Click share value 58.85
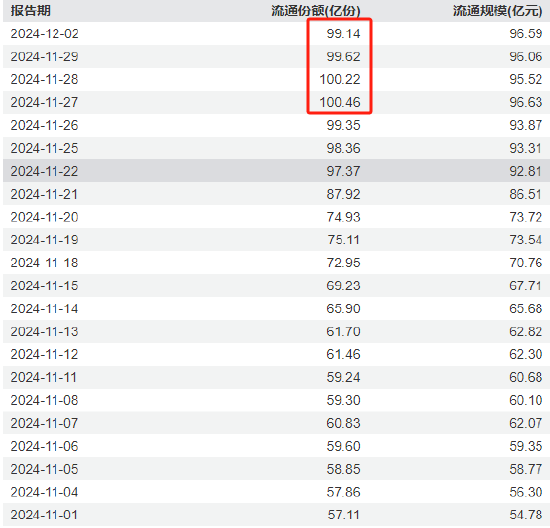550x528 pixels. (x=343, y=469)
